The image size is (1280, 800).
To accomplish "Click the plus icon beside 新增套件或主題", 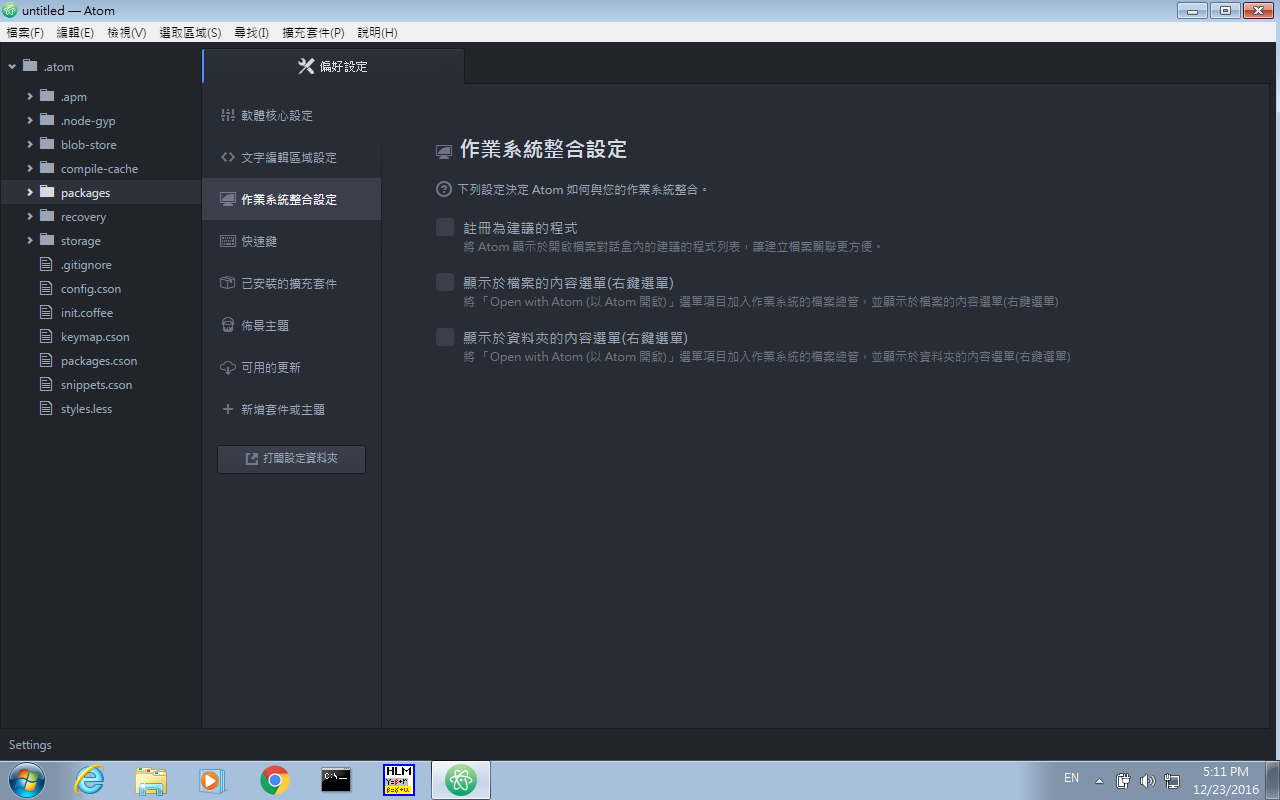I will pos(228,409).
